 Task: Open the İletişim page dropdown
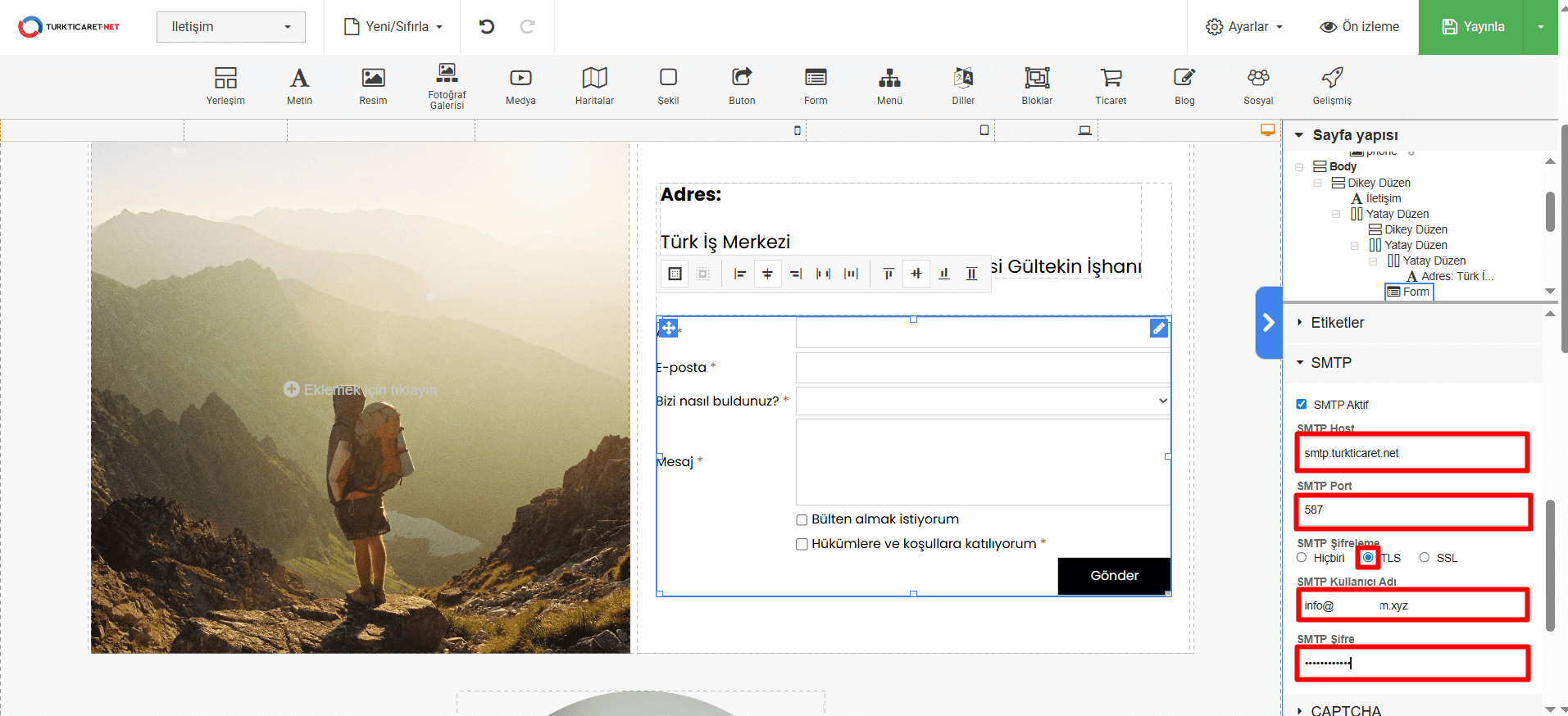click(x=231, y=26)
